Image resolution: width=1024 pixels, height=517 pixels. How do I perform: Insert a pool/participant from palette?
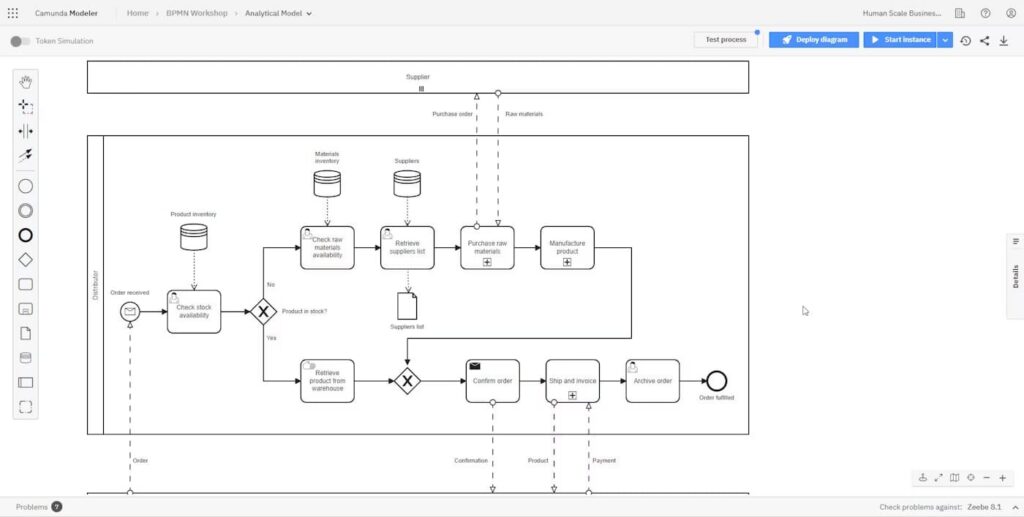point(26,382)
